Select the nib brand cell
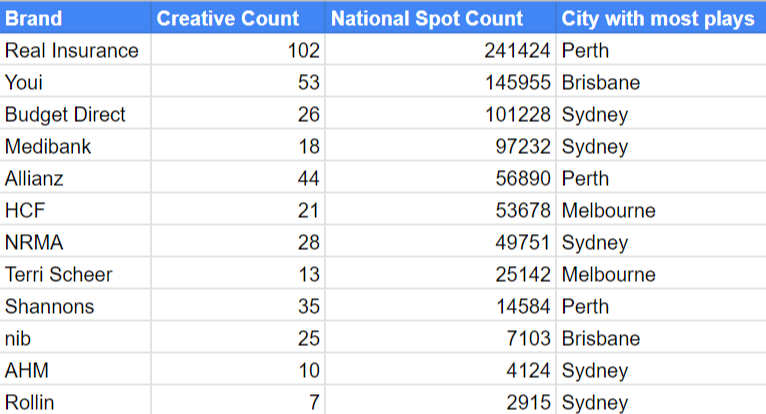This screenshot has width=766, height=414. [75, 337]
